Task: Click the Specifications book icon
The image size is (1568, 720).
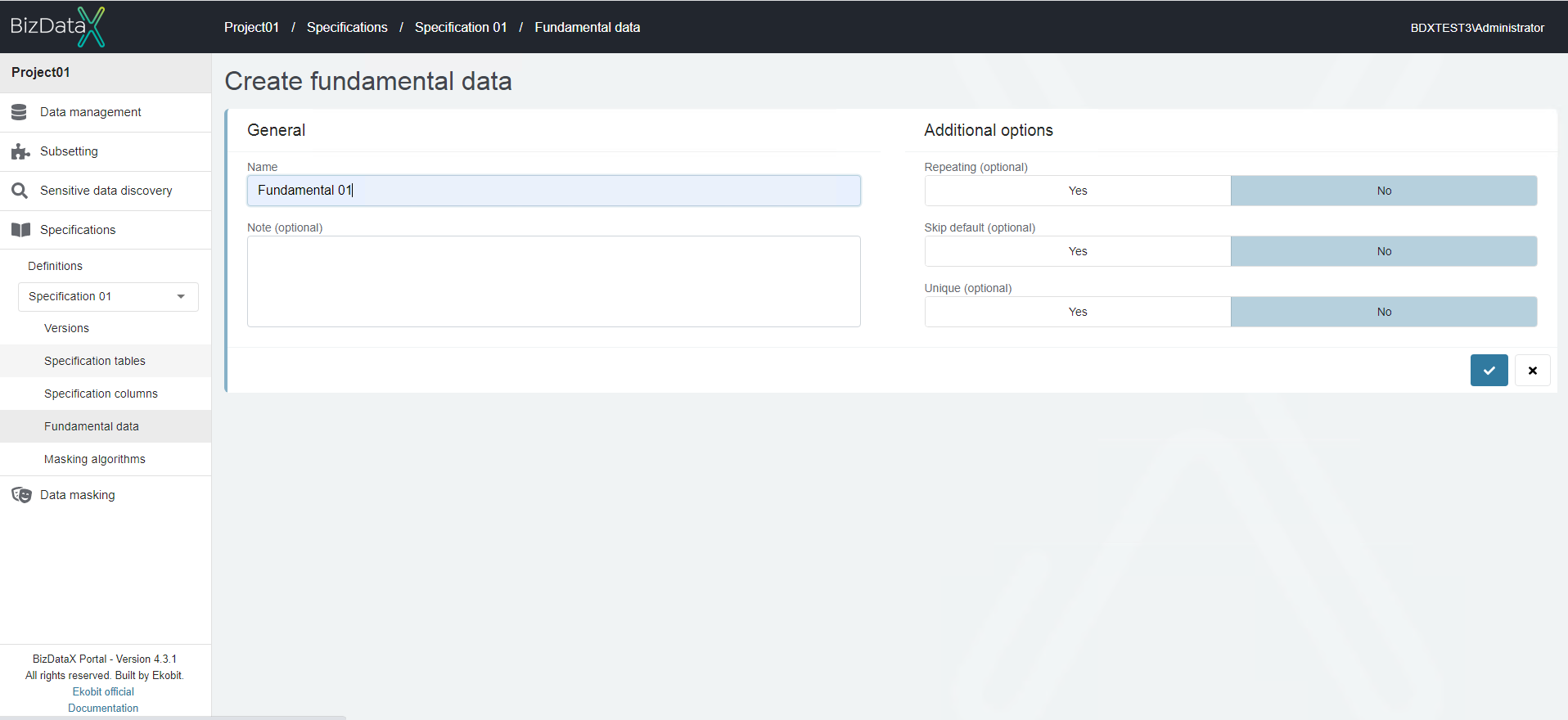Action: click(x=21, y=230)
